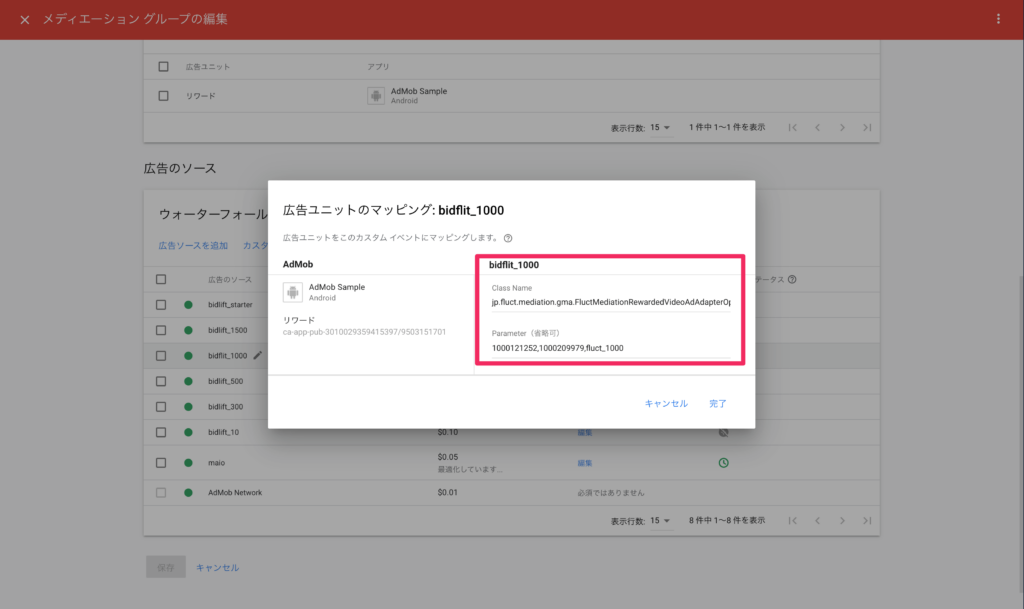Open rows-per-page dropdown in ad sources table
Image resolution: width=1024 pixels, height=609 pixels.
point(660,521)
